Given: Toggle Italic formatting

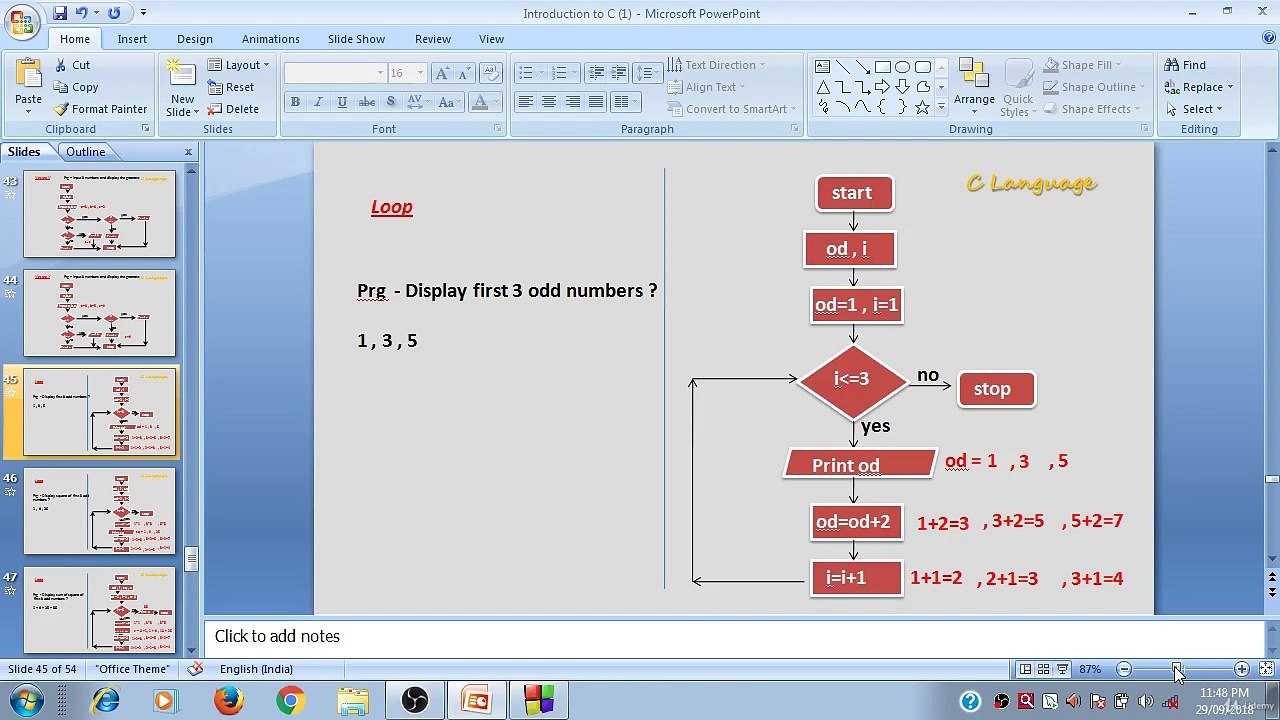Looking at the screenshot, I should [x=318, y=102].
